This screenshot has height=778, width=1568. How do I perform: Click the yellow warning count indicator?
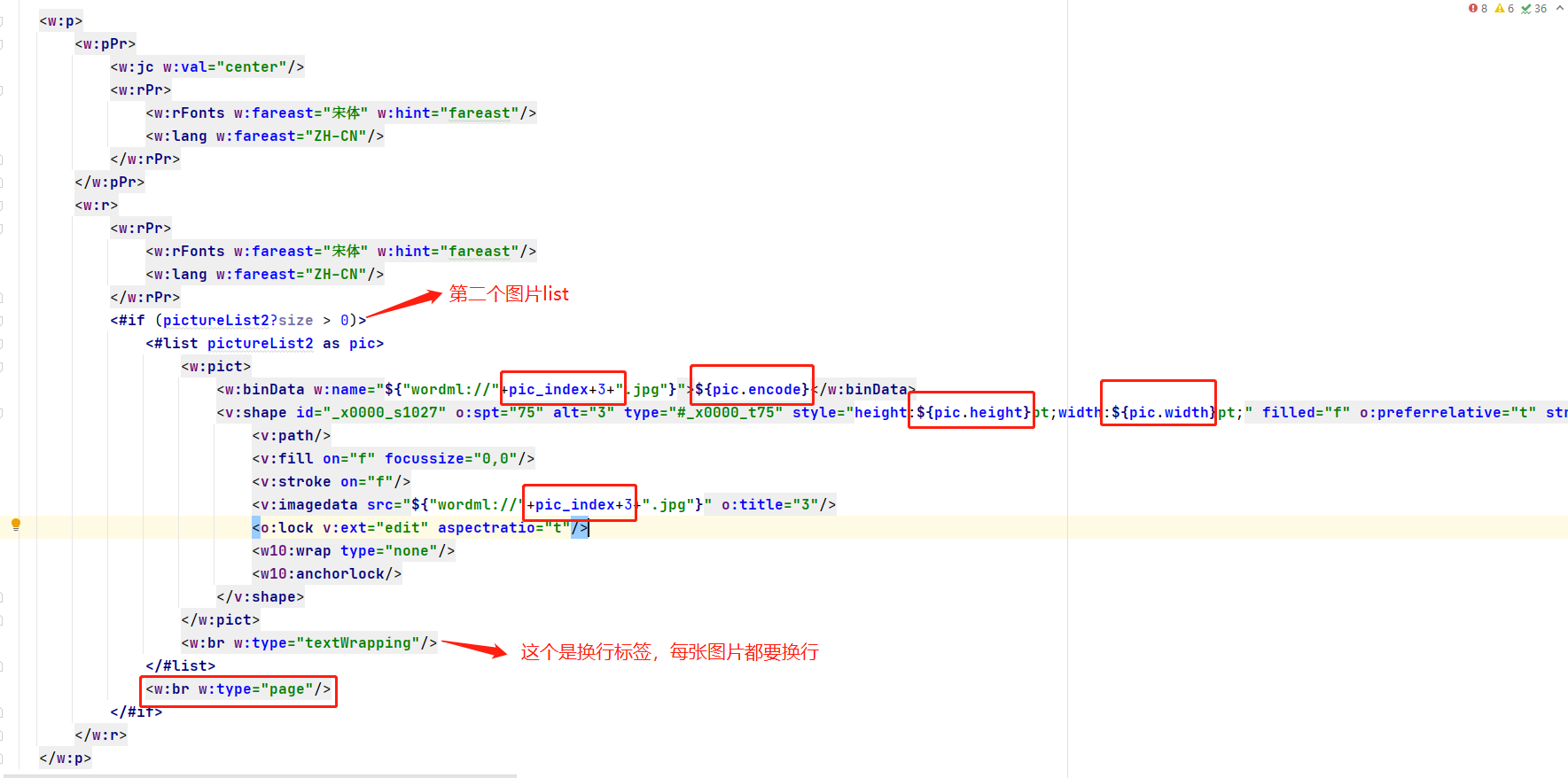[1504, 9]
